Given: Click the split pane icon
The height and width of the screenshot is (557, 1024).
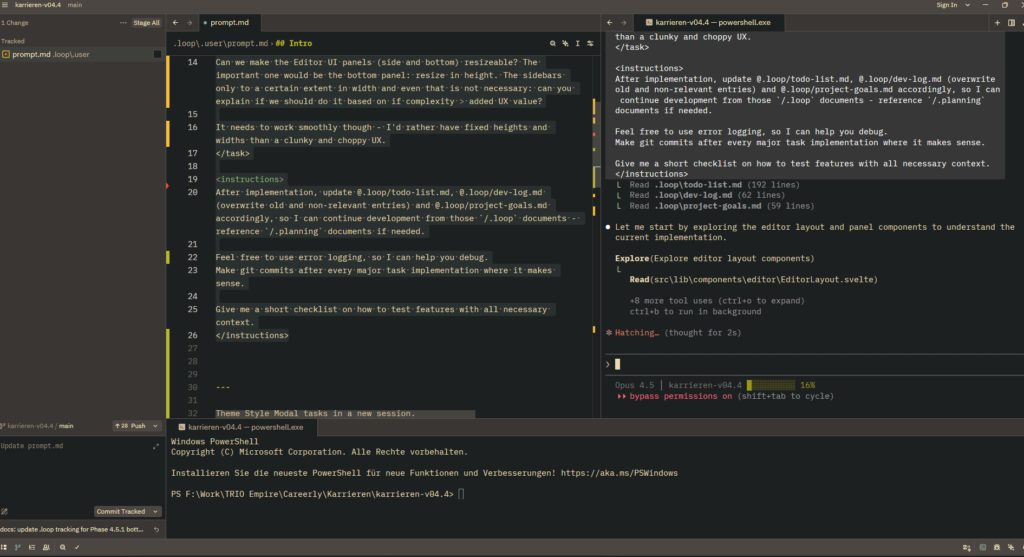Looking at the screenshot, I should point(1011,22).
